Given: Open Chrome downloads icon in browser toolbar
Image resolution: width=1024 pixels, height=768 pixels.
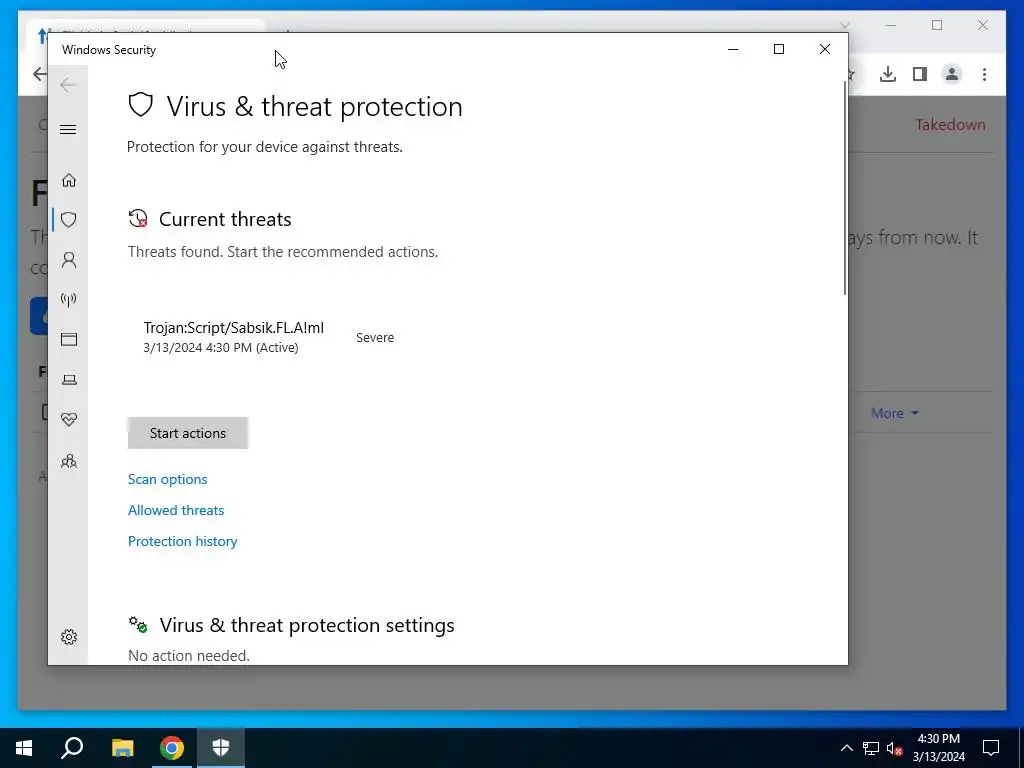Looking at the screenshot, I should (x=888, y=74).
